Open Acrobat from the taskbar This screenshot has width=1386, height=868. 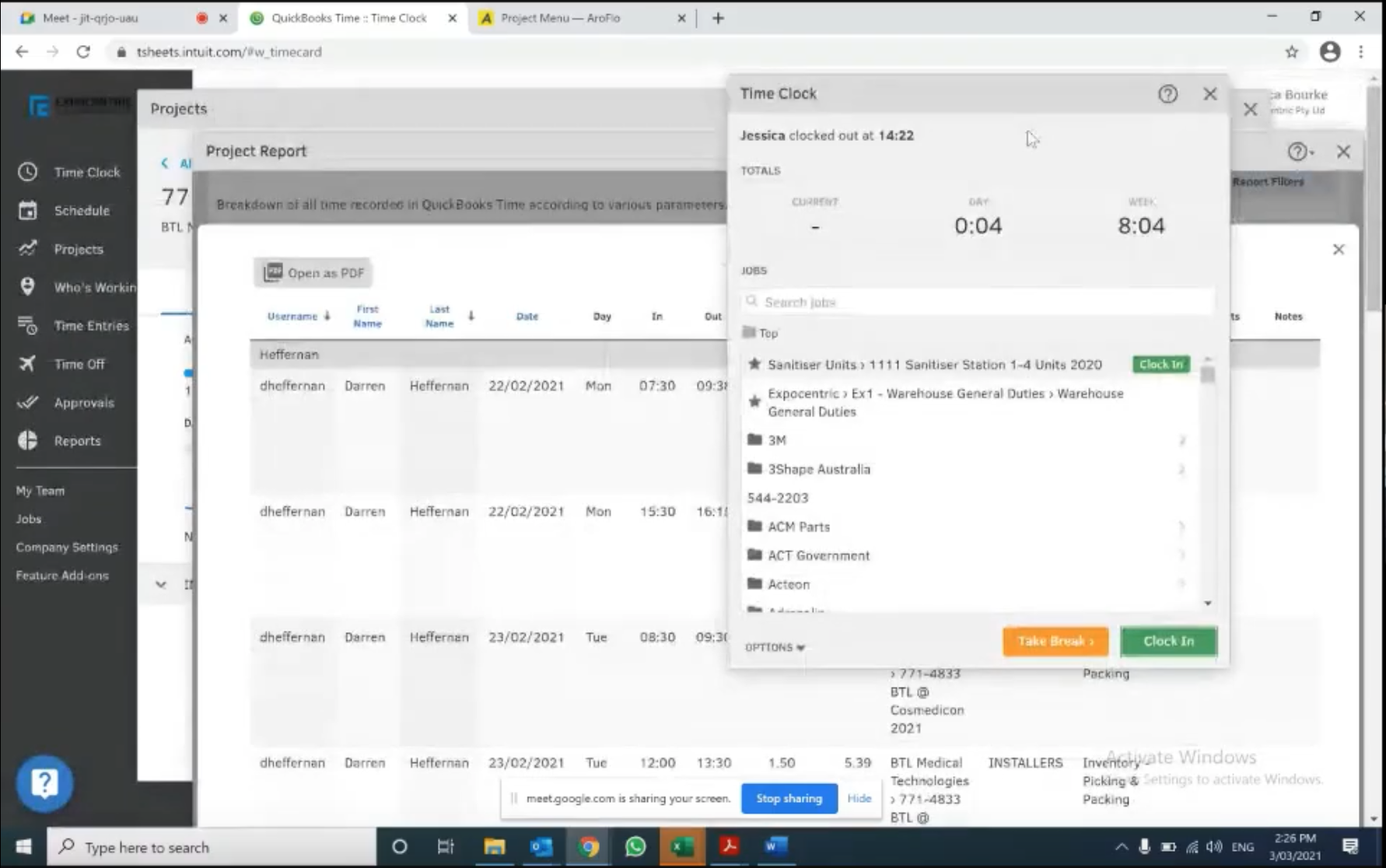point(729,846)
